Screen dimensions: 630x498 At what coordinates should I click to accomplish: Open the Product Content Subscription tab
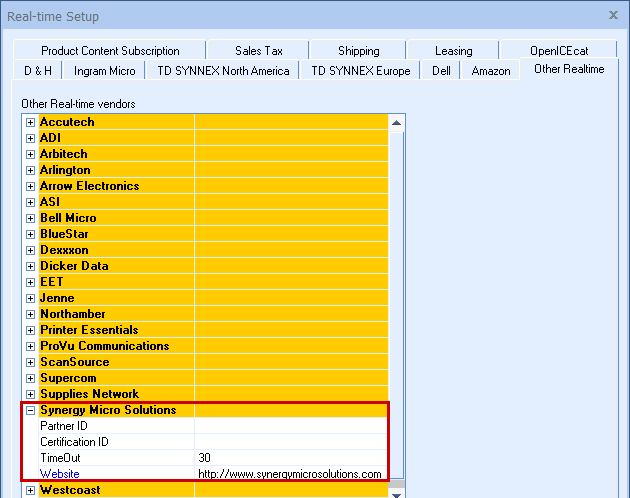110,51
